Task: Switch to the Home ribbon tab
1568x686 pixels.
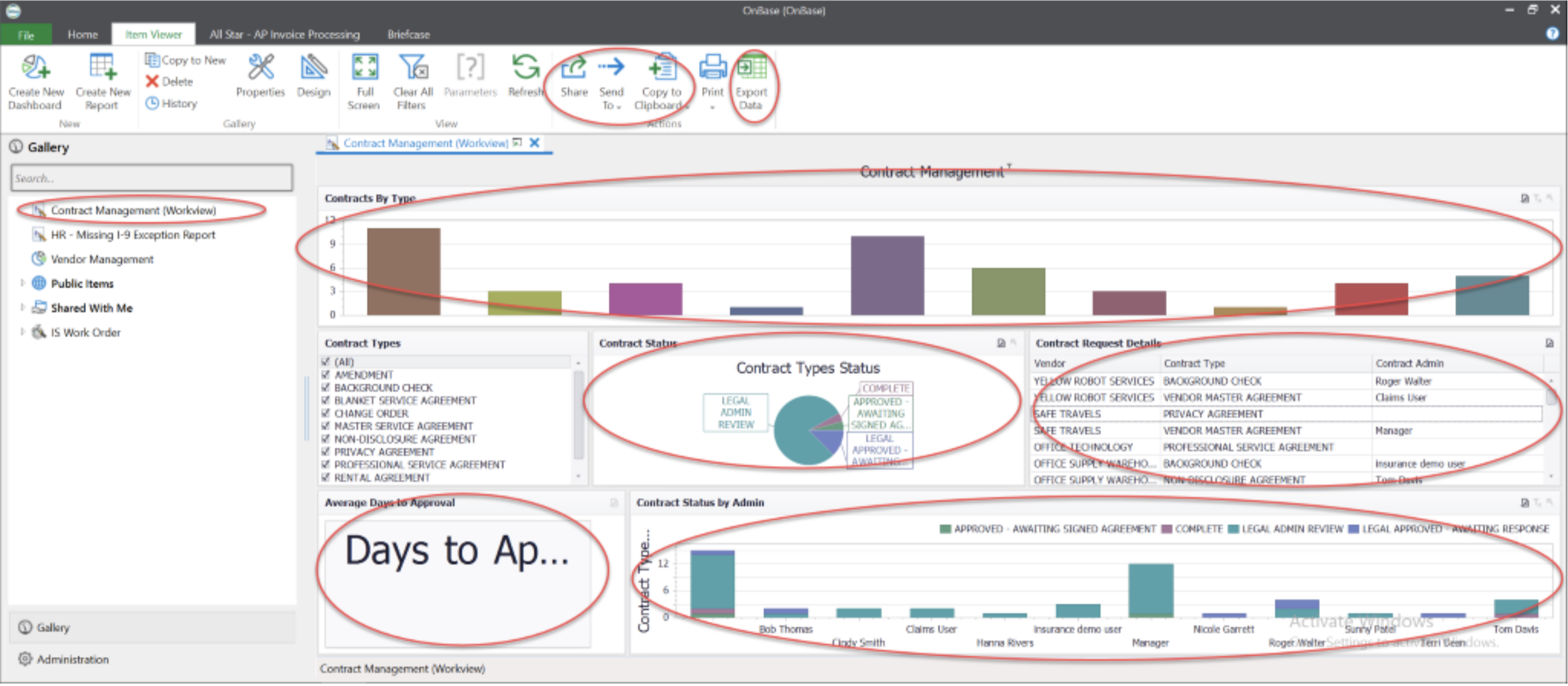Action: pos(82,35)
